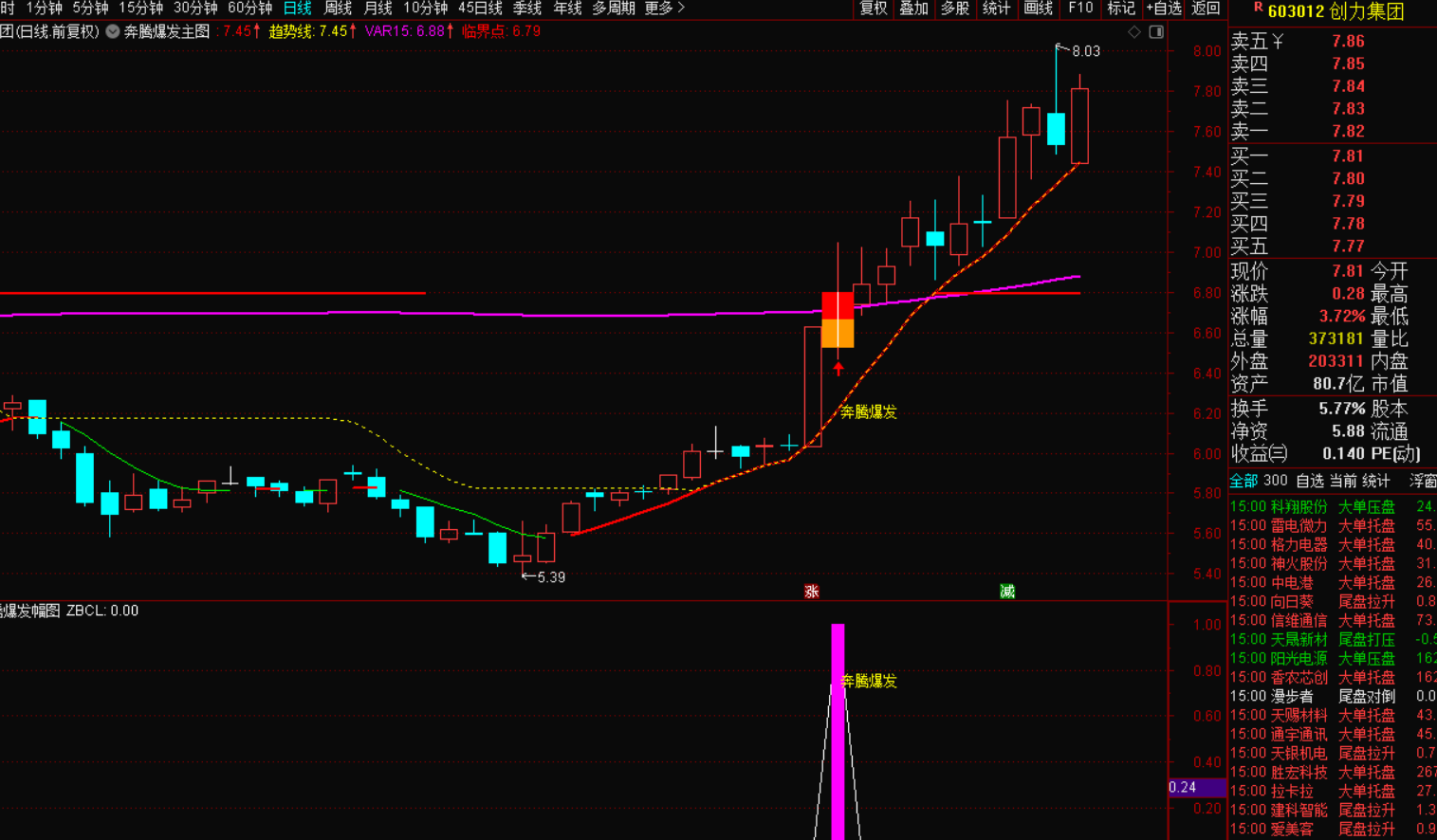Open the 奔腾爆发主图 indicator dropdown arrow
Image resolution: width=1437 pixels, height=840 pixels.
113,31
